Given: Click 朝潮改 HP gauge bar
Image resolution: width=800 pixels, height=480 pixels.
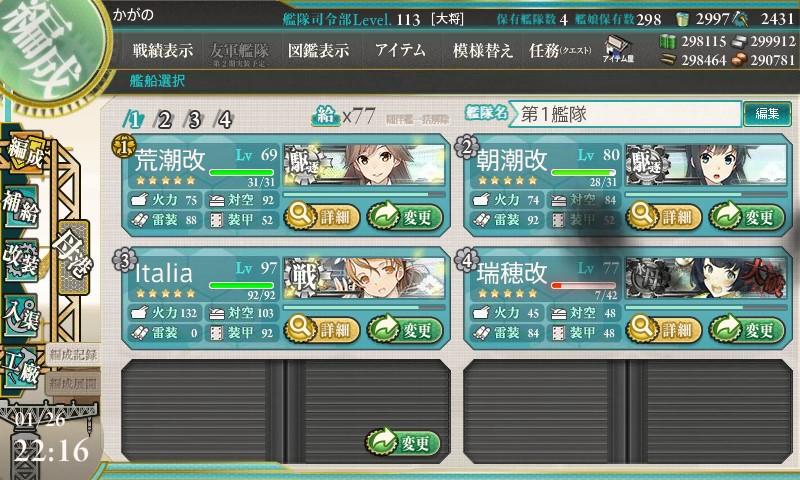Looking at the screenshot, I should (x=584, y=172).
